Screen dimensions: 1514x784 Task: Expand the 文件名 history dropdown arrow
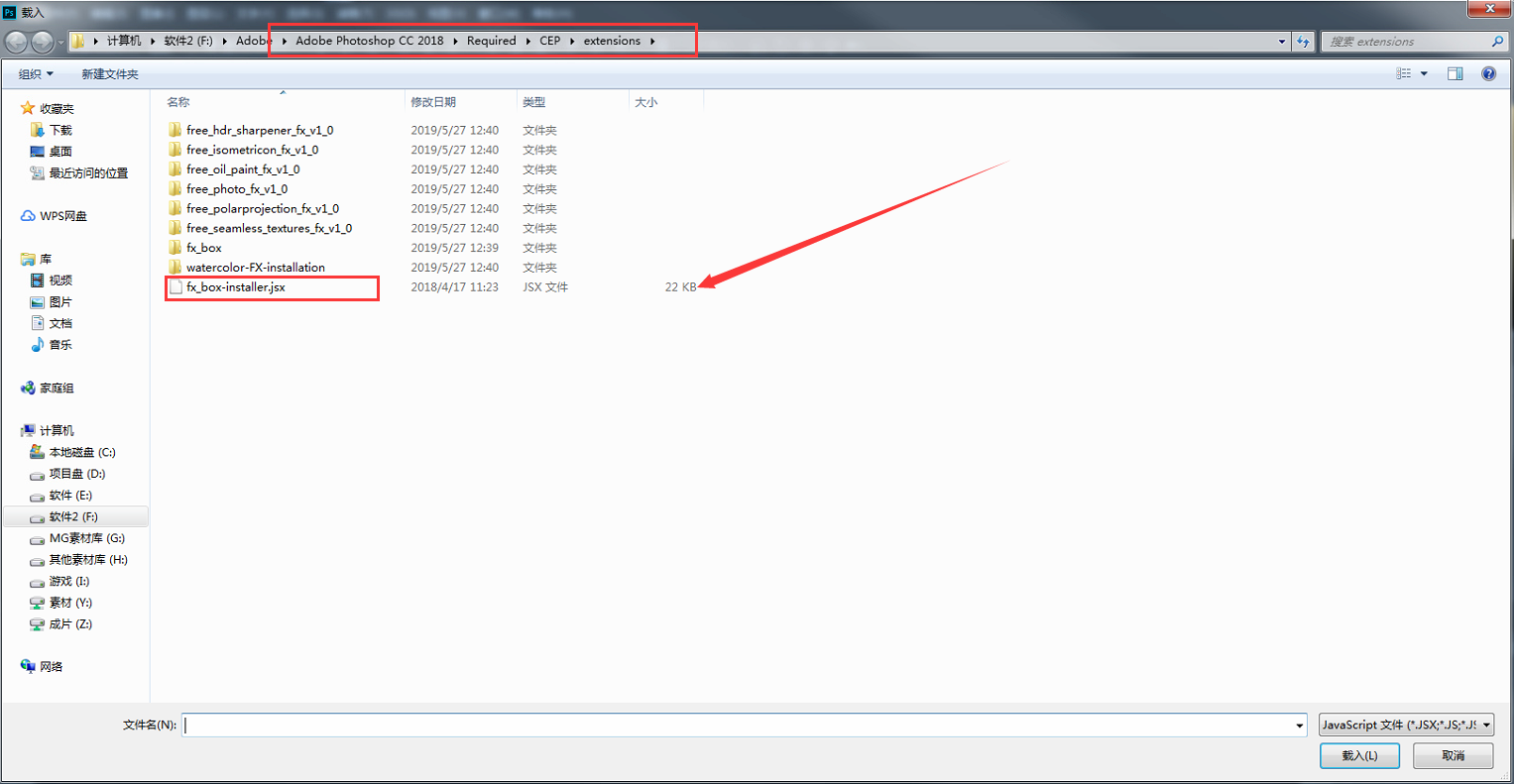click(x=1299, y=726)
